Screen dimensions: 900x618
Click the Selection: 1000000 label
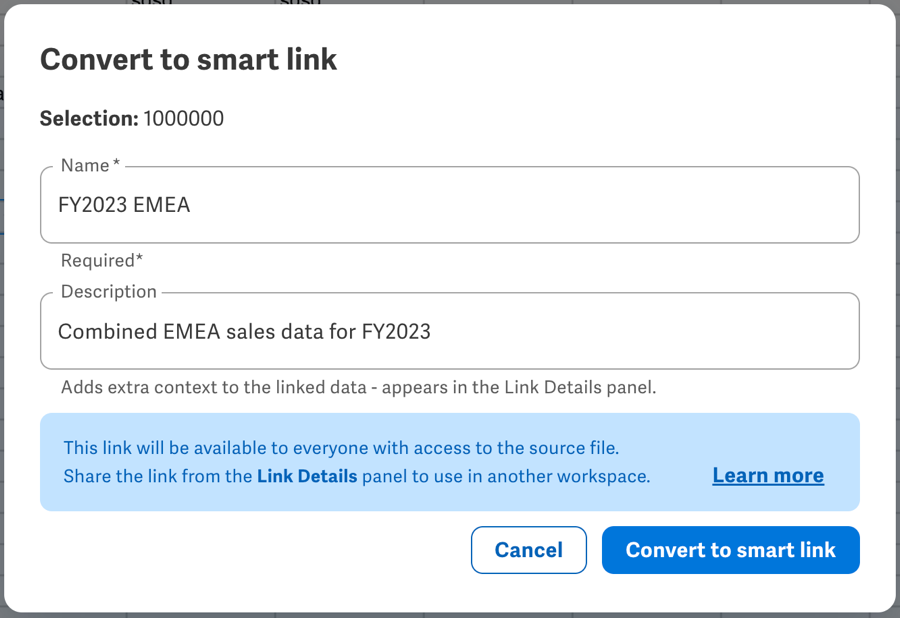pyautogui.click(x=131, y=118)
